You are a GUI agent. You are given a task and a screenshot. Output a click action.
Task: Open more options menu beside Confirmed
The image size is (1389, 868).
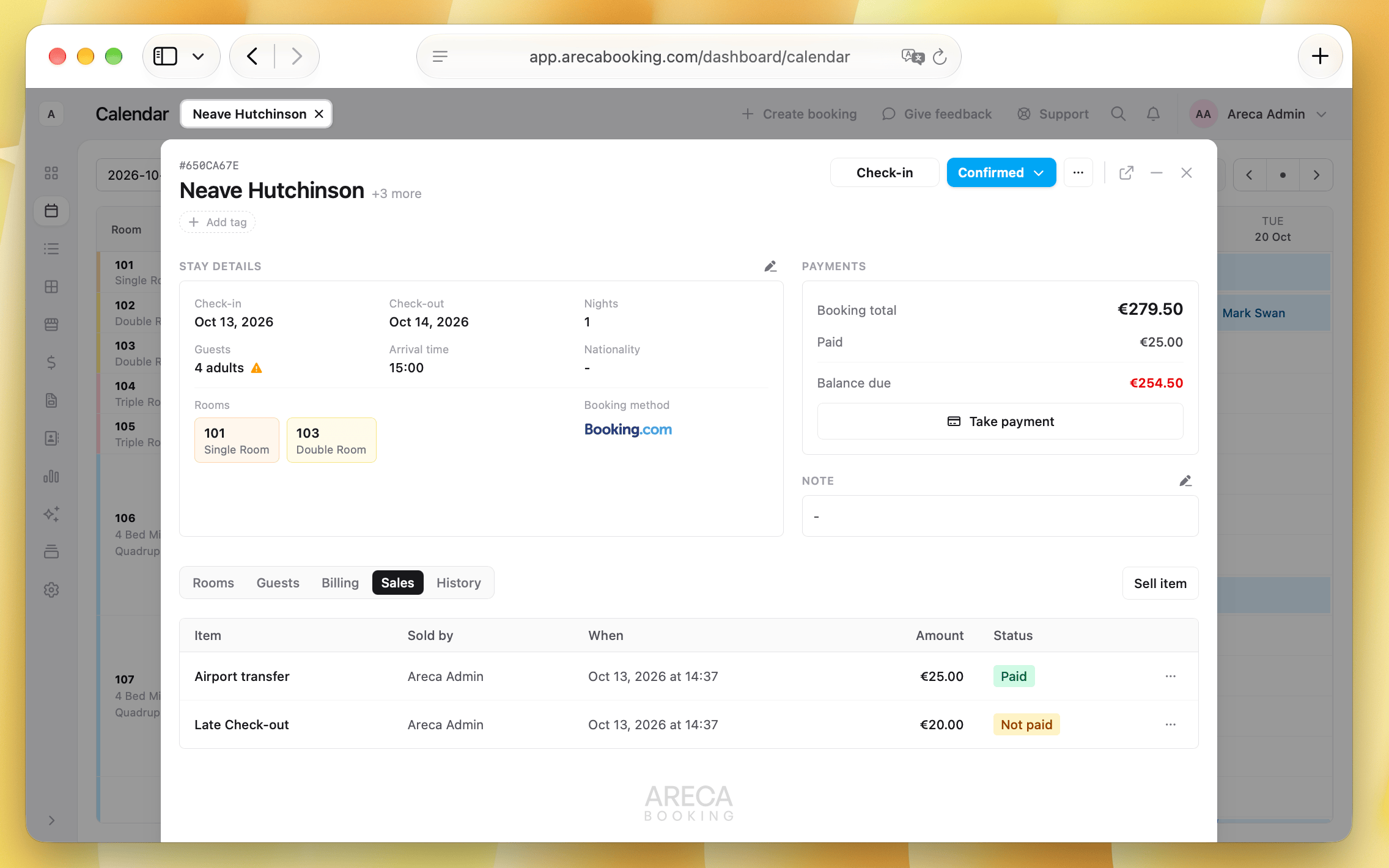(1078, 173)
